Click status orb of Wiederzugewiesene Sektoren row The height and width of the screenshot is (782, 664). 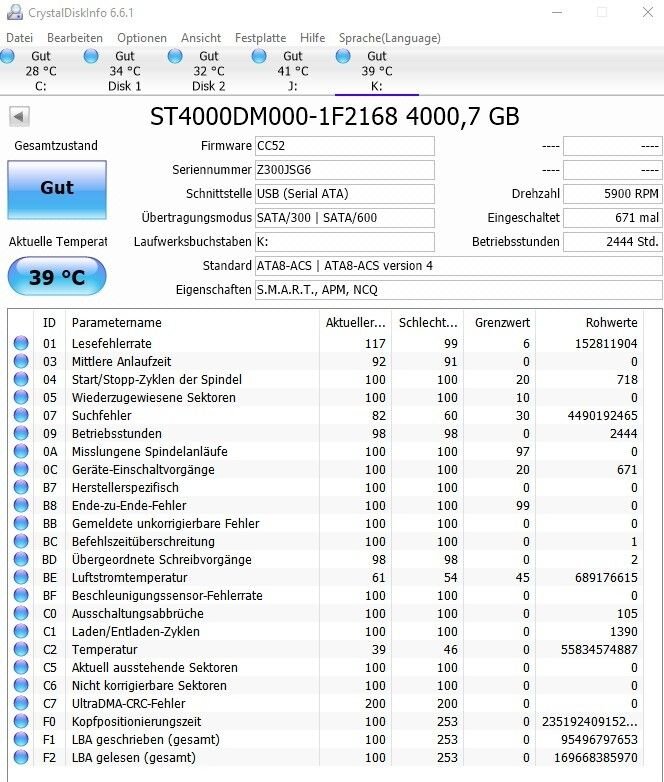click(21, 397)
